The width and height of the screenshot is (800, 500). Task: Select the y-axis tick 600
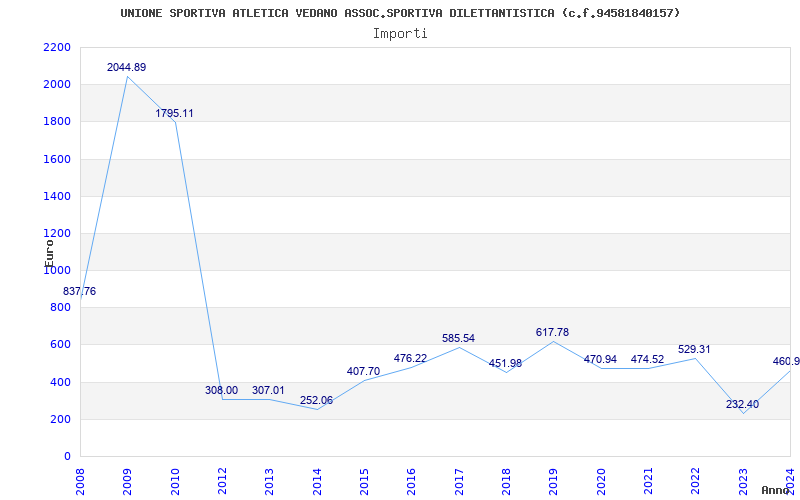pyautogui.click(x=61, y=345)
